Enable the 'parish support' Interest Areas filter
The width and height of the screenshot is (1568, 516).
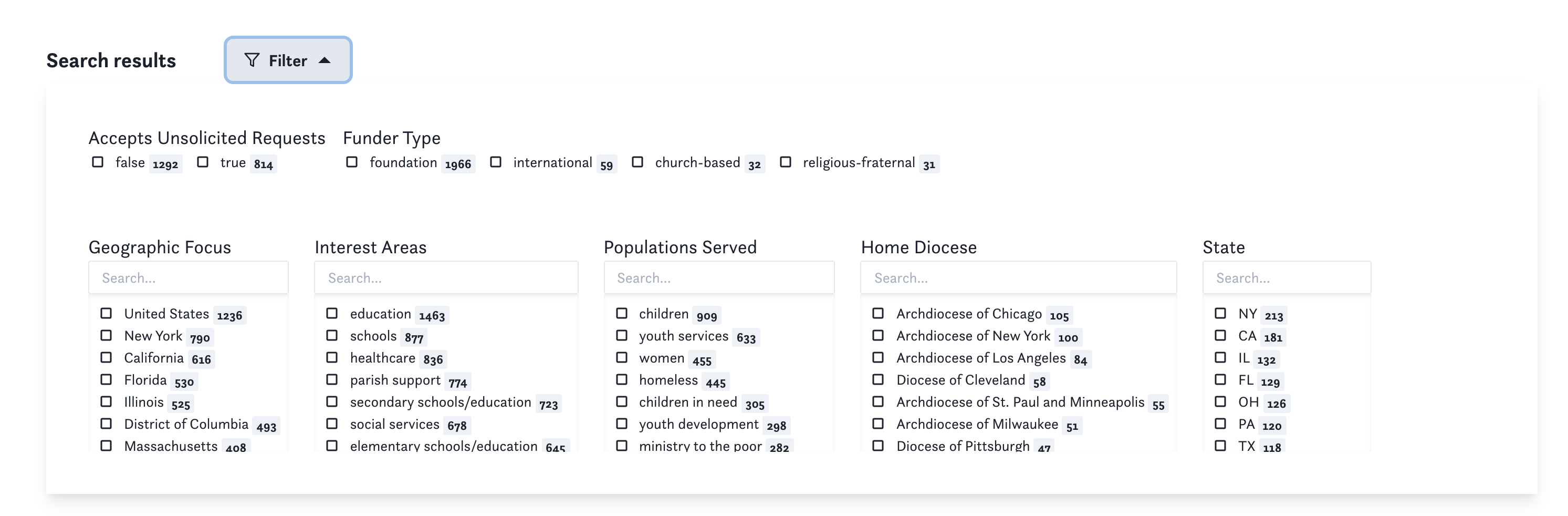point(332,379)
